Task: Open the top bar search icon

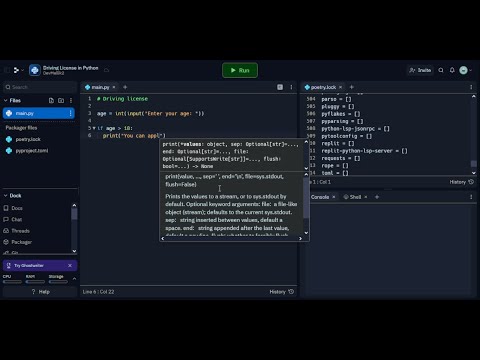Action: (x=441, y=70)
